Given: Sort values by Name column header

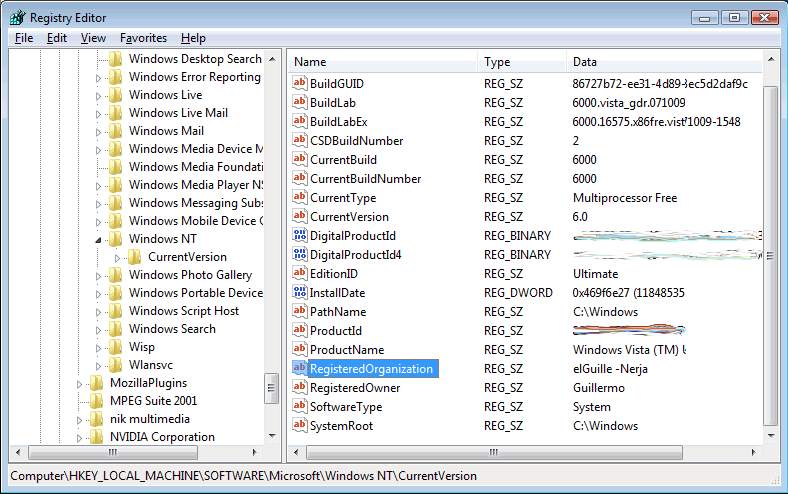Looking at the screenshot, I should coord(384,62).
